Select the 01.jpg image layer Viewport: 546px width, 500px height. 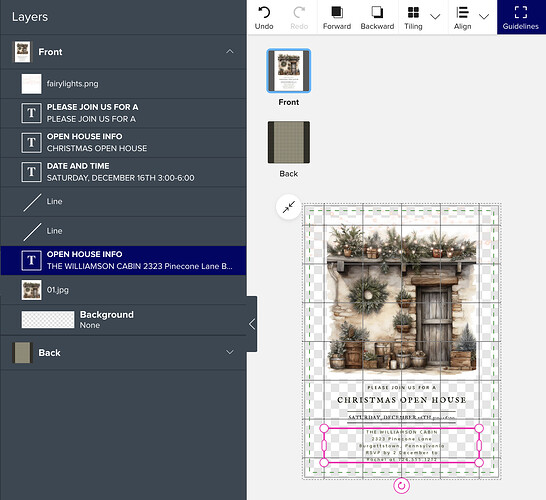(123, 290)
